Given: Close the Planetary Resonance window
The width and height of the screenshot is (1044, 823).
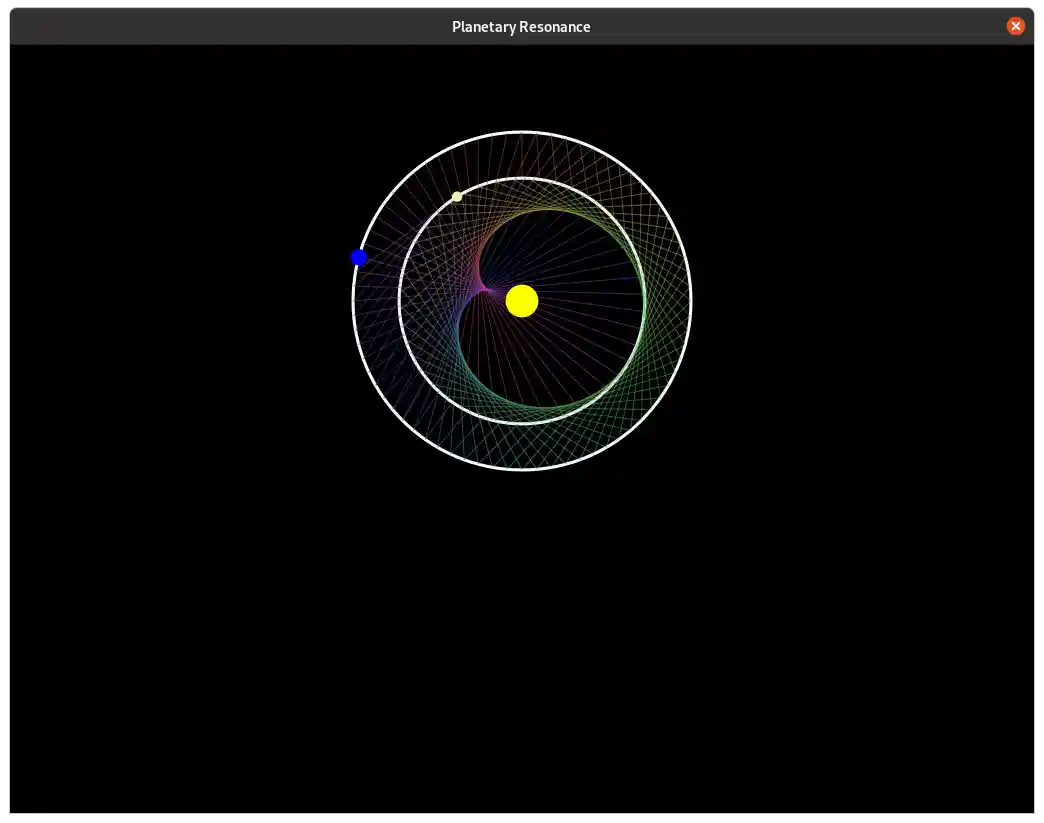Looking at the screenshot, I should click(1016, 26).
